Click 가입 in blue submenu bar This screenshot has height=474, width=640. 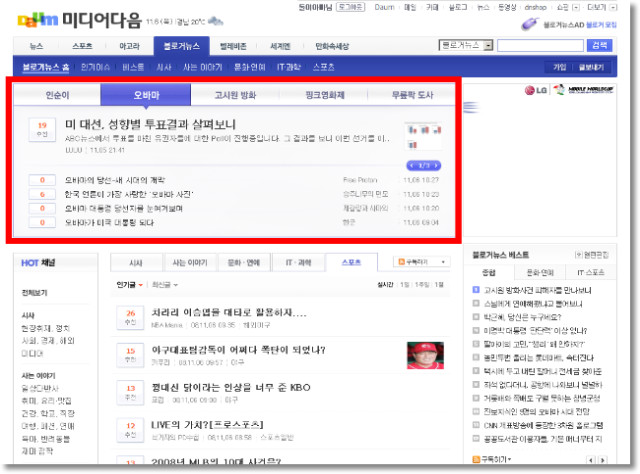(559, 67)
